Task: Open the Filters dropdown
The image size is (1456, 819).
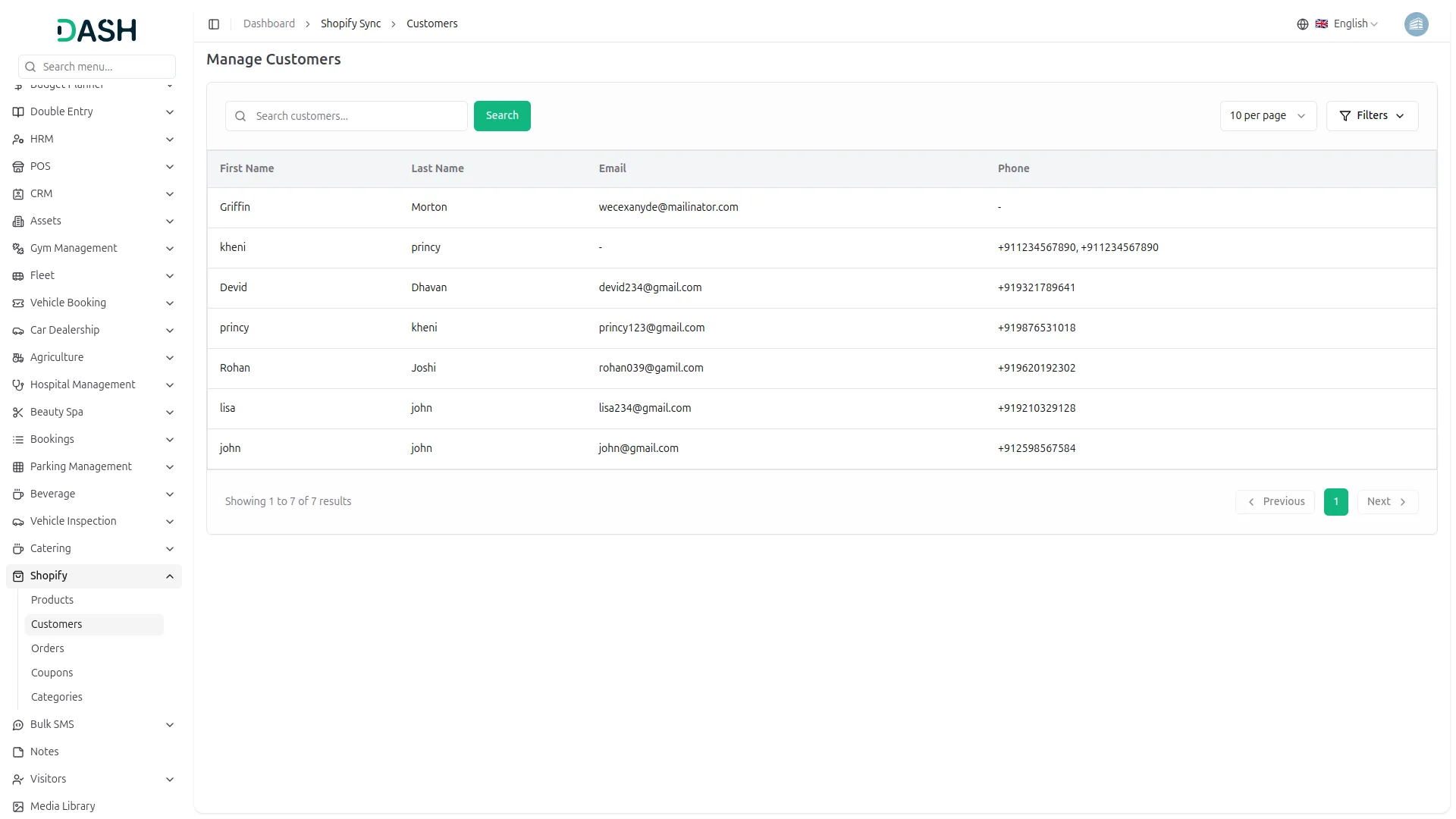Action: click(1371, 116)
